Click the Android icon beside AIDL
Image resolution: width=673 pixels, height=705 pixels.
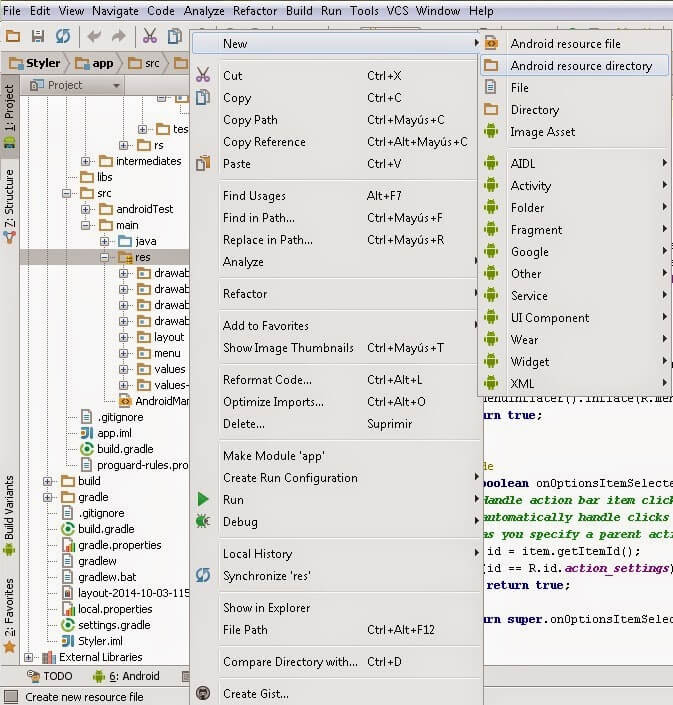(x=491, y=163)
